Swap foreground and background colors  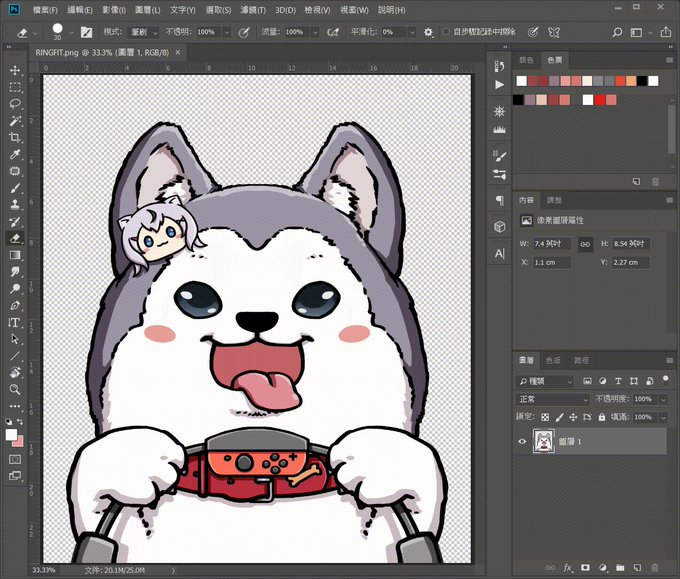pos(20,421)
